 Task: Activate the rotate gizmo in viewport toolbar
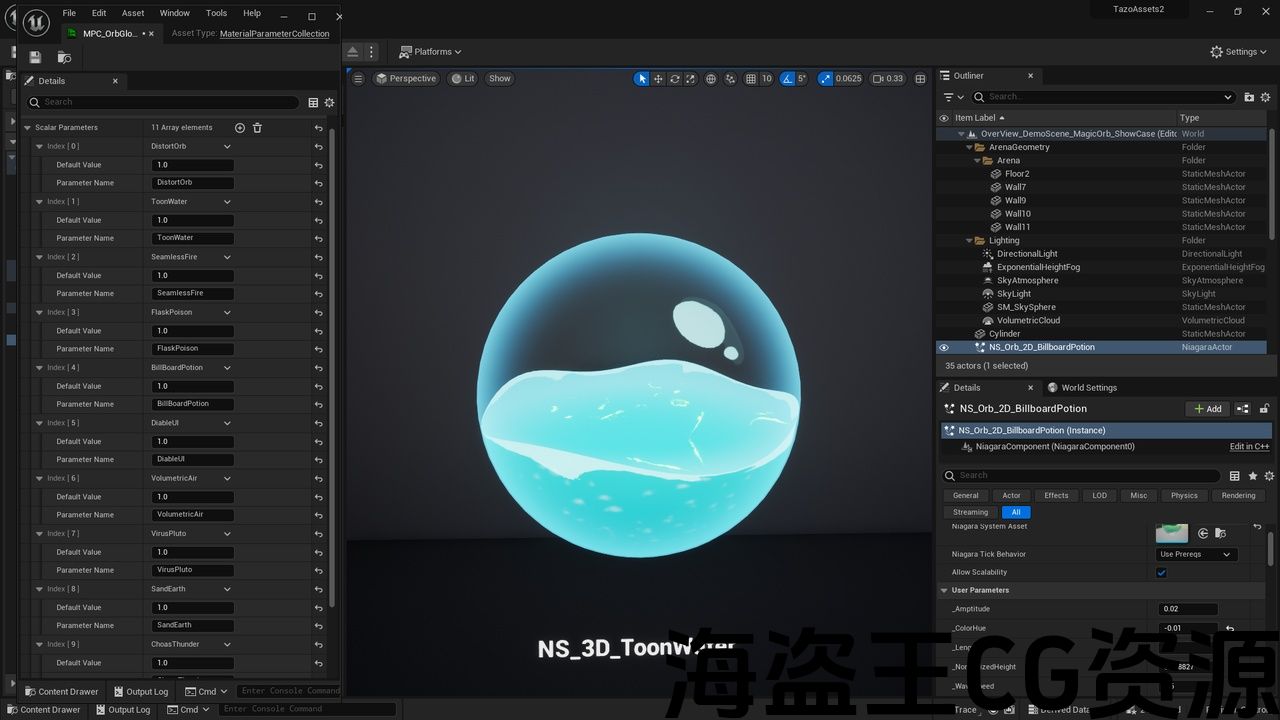click(675, 79)
